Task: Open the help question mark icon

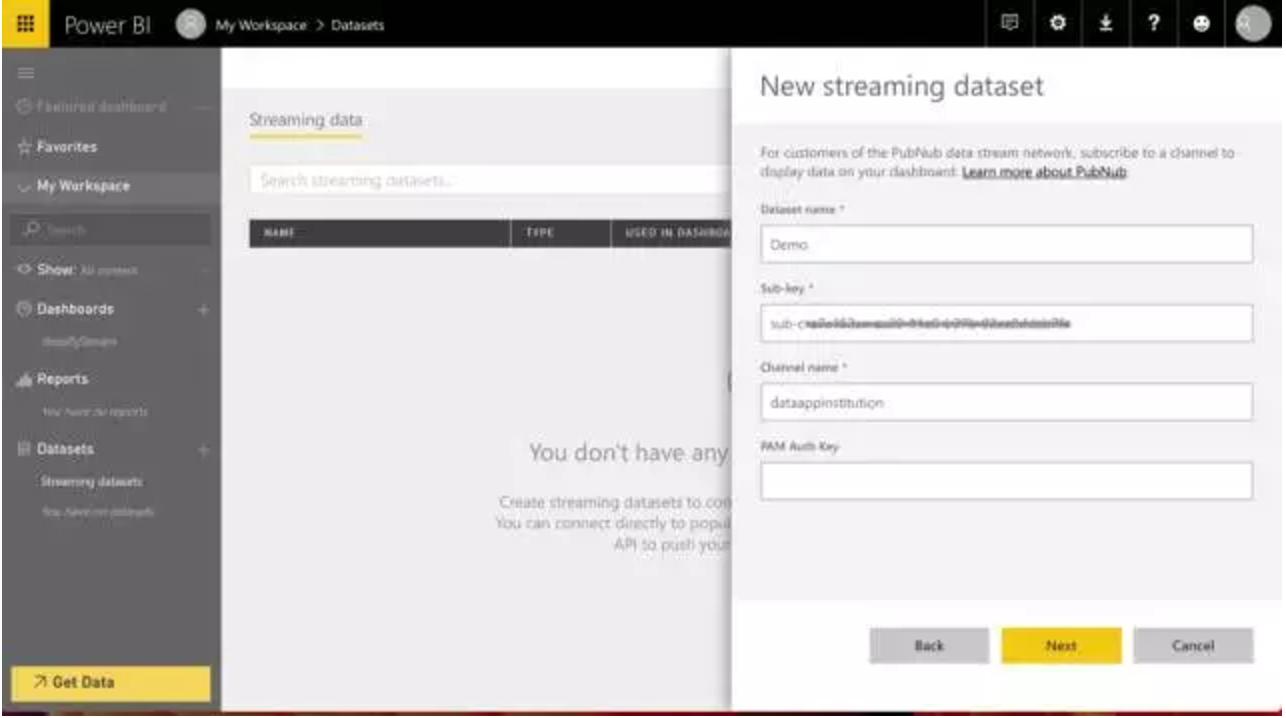Action: [1153, 24]
